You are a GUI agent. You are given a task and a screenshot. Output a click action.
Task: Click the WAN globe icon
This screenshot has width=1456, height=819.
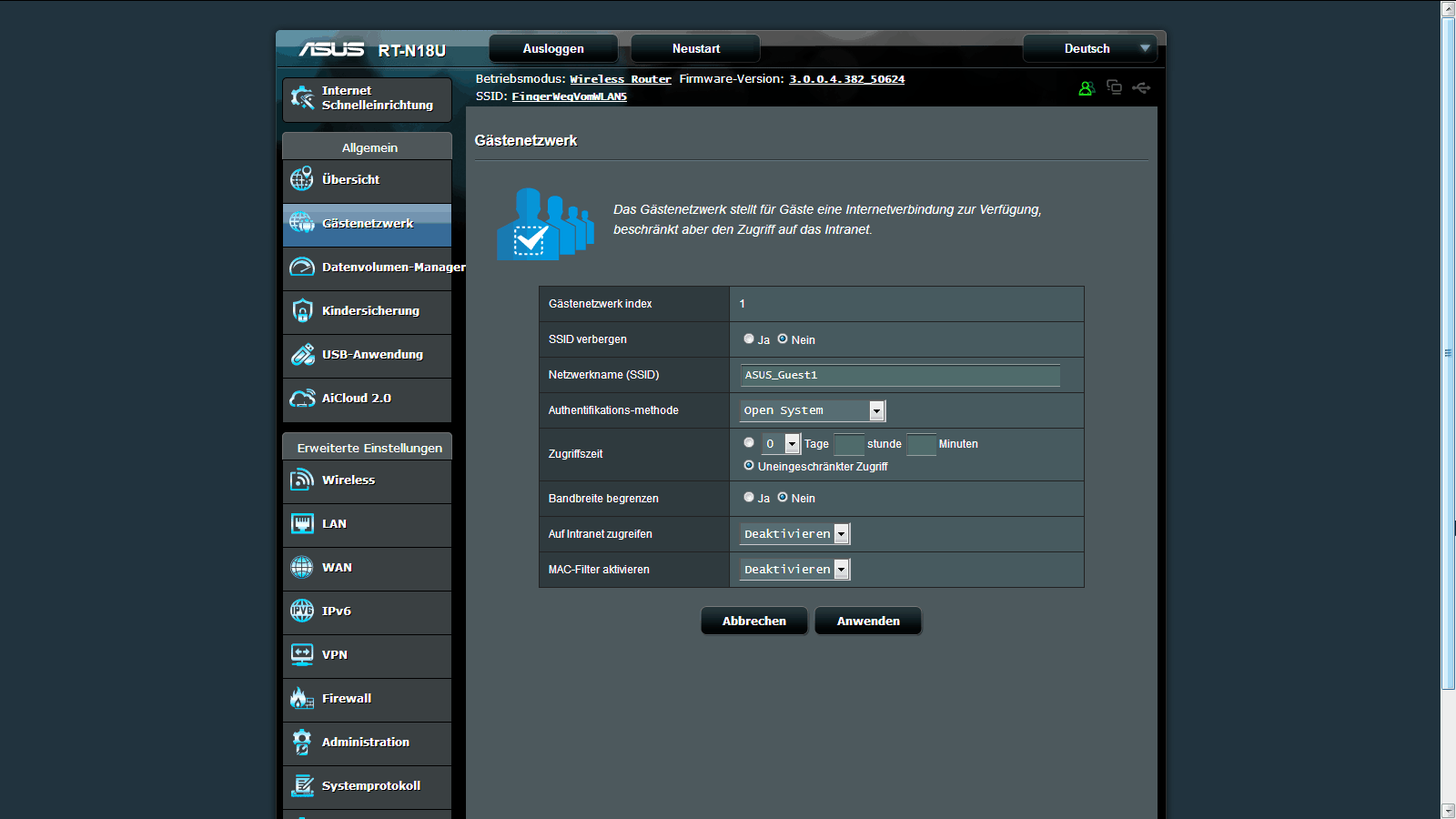pos(302,567)
